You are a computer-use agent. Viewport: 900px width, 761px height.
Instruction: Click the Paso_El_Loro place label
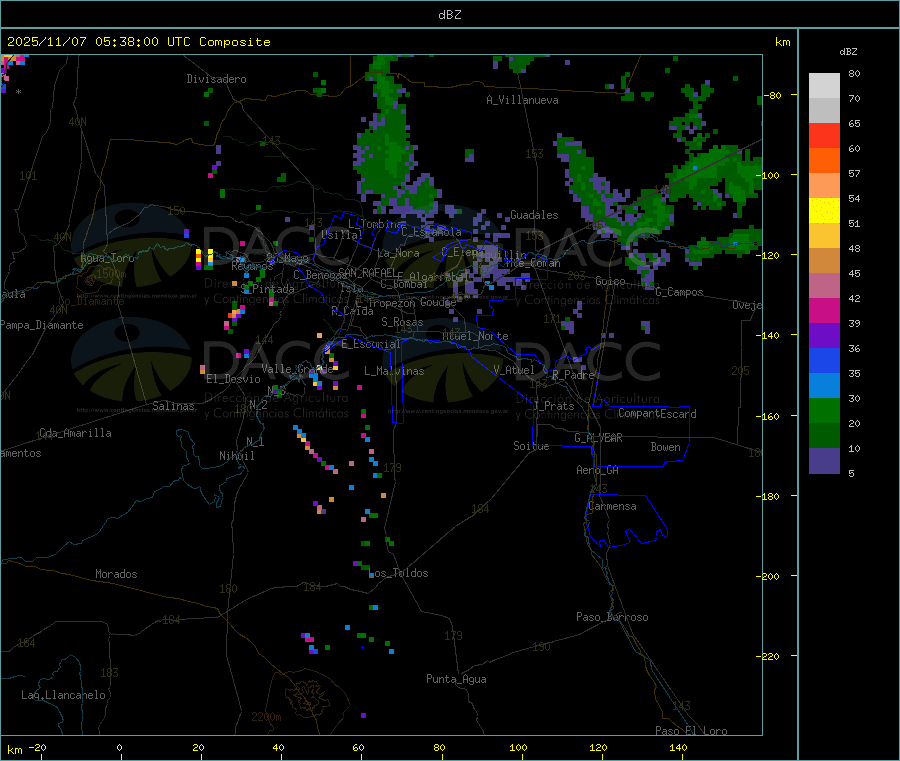[692, 731]
